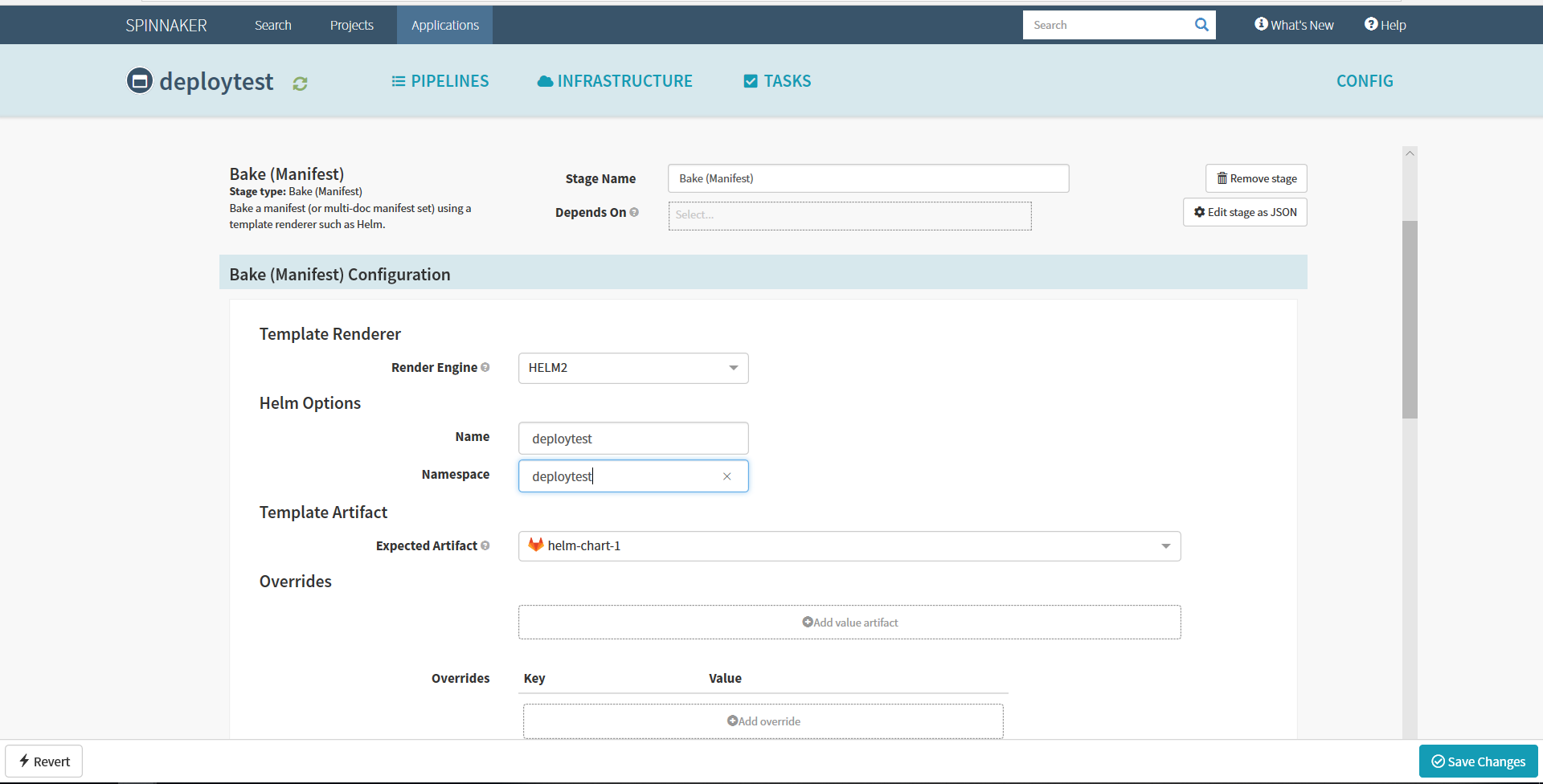The height and width of the screenshot is (784, 1543).
Task: Click Edit stage as JSON button
Action: click(1245, 212)
